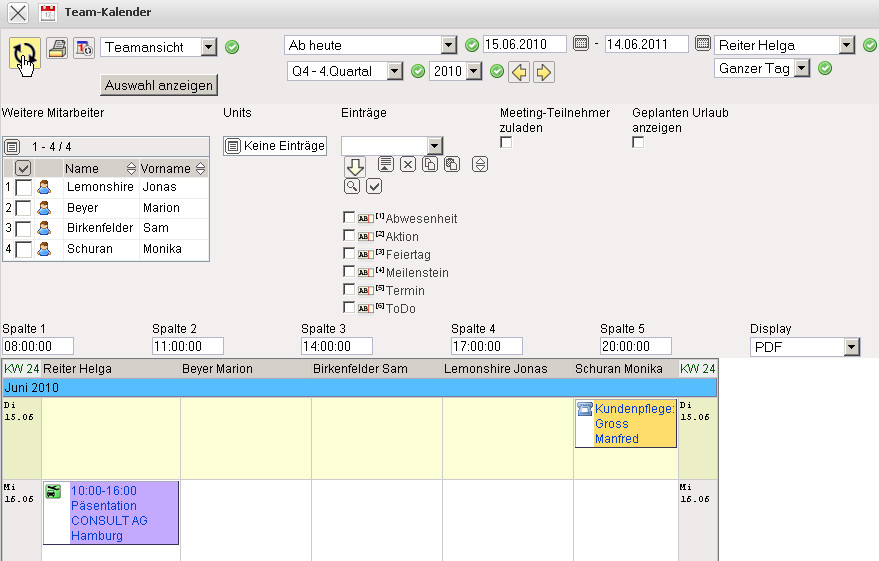Enable the Abwesenheit entry type checkbox
Screen dimensions: 879x561
pyautogui.click(x=349, y=218)
